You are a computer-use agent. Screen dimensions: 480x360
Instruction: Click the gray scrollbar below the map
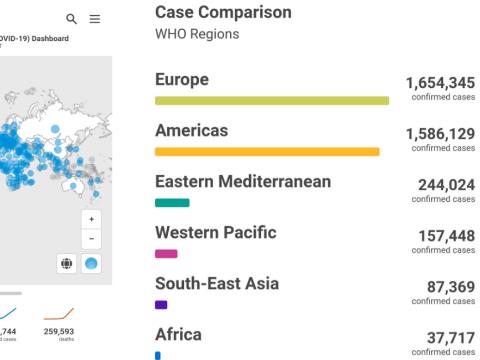[11, 293]
